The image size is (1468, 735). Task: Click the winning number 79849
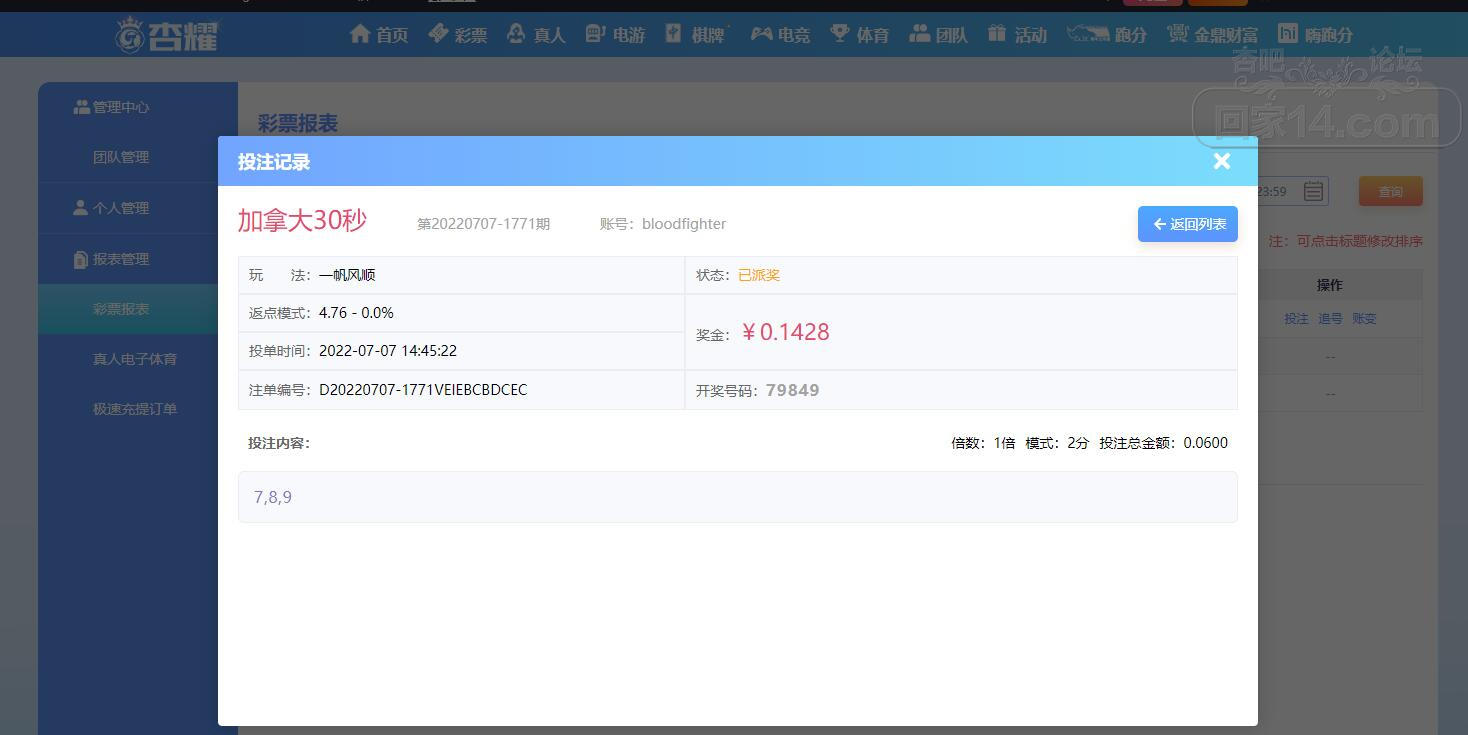coord(793,390)
